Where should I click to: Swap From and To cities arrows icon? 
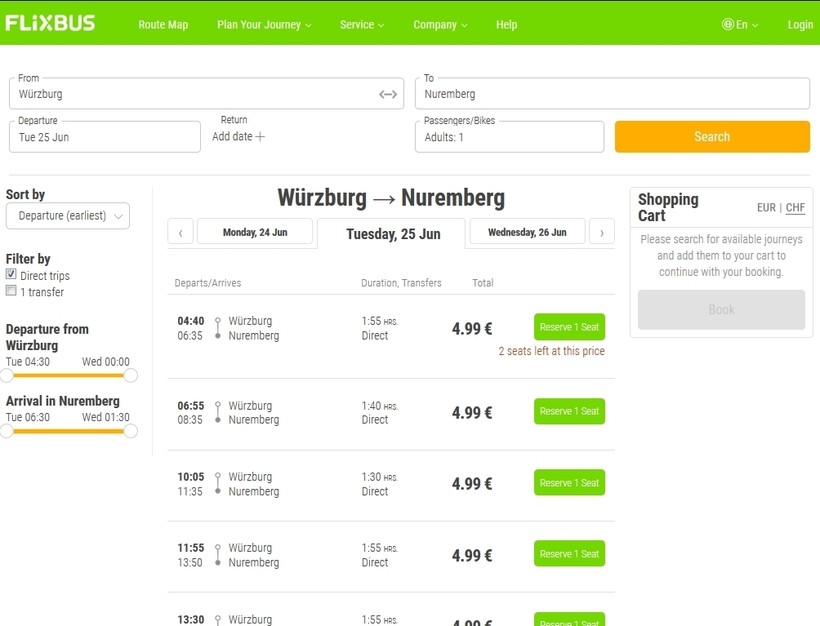388,94
